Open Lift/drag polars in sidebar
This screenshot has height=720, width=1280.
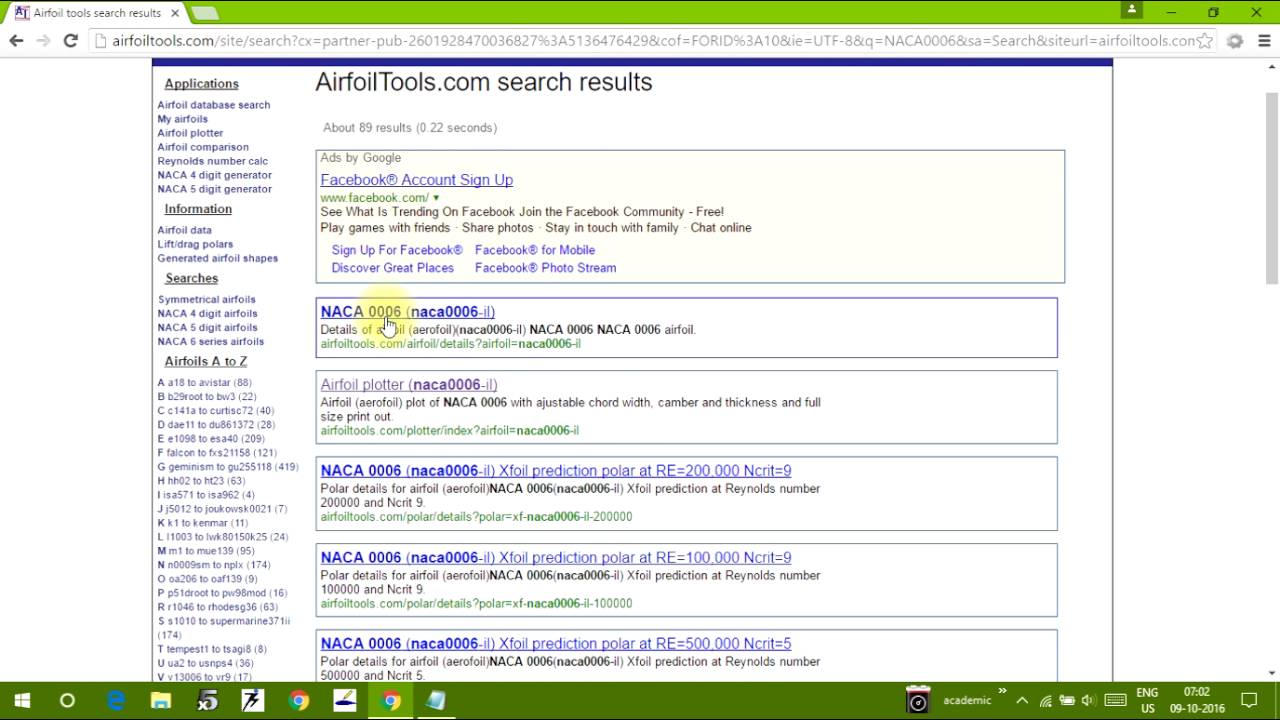click(x=195, y=244)
